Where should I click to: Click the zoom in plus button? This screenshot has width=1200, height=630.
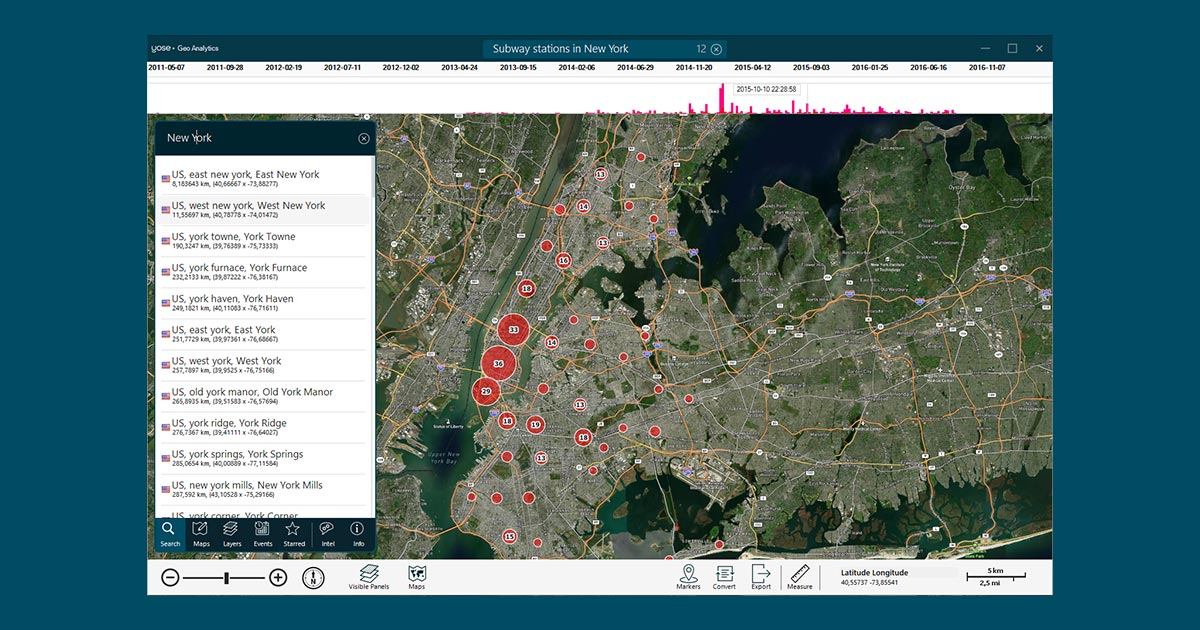pyautogui.click(x=278, y=577)
